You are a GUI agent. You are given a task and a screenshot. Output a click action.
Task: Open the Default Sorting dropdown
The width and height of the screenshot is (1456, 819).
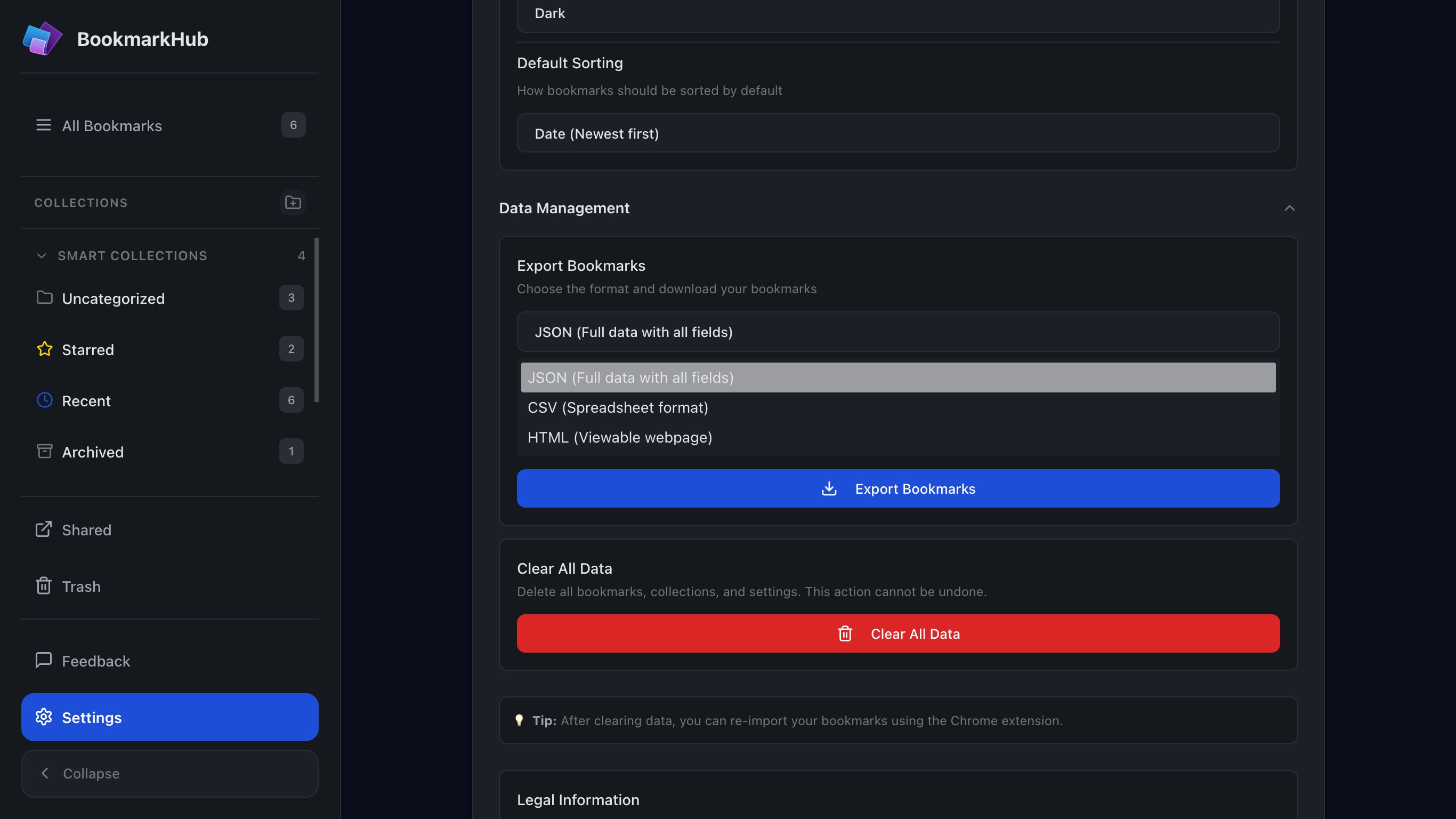(x=898, y=133)
